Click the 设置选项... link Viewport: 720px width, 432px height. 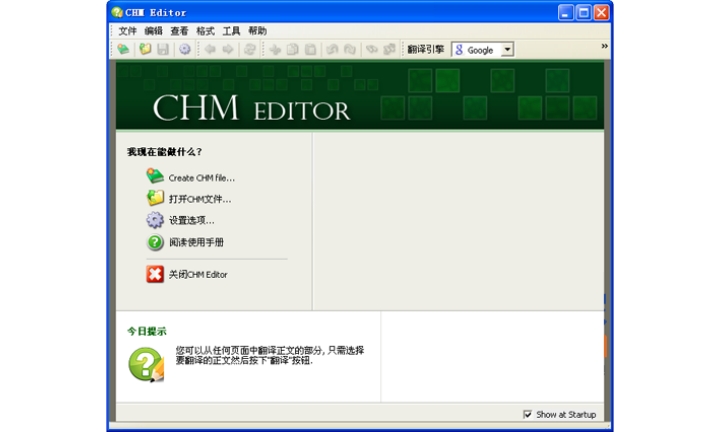click(191, 220)
